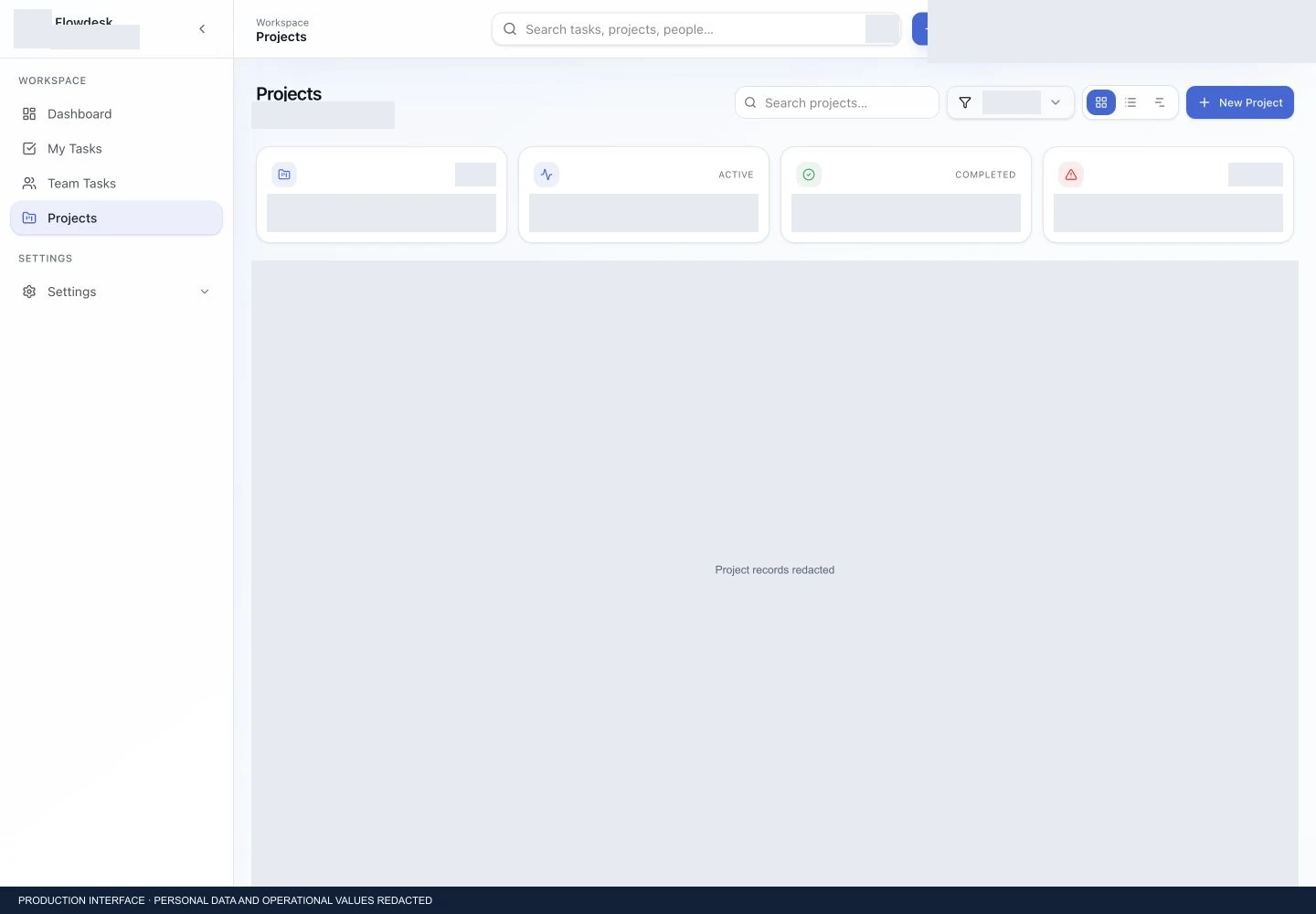The image size is (1316, 914).
Task: Click the global search tasks, projects, people field
Action: click(696, 29)
